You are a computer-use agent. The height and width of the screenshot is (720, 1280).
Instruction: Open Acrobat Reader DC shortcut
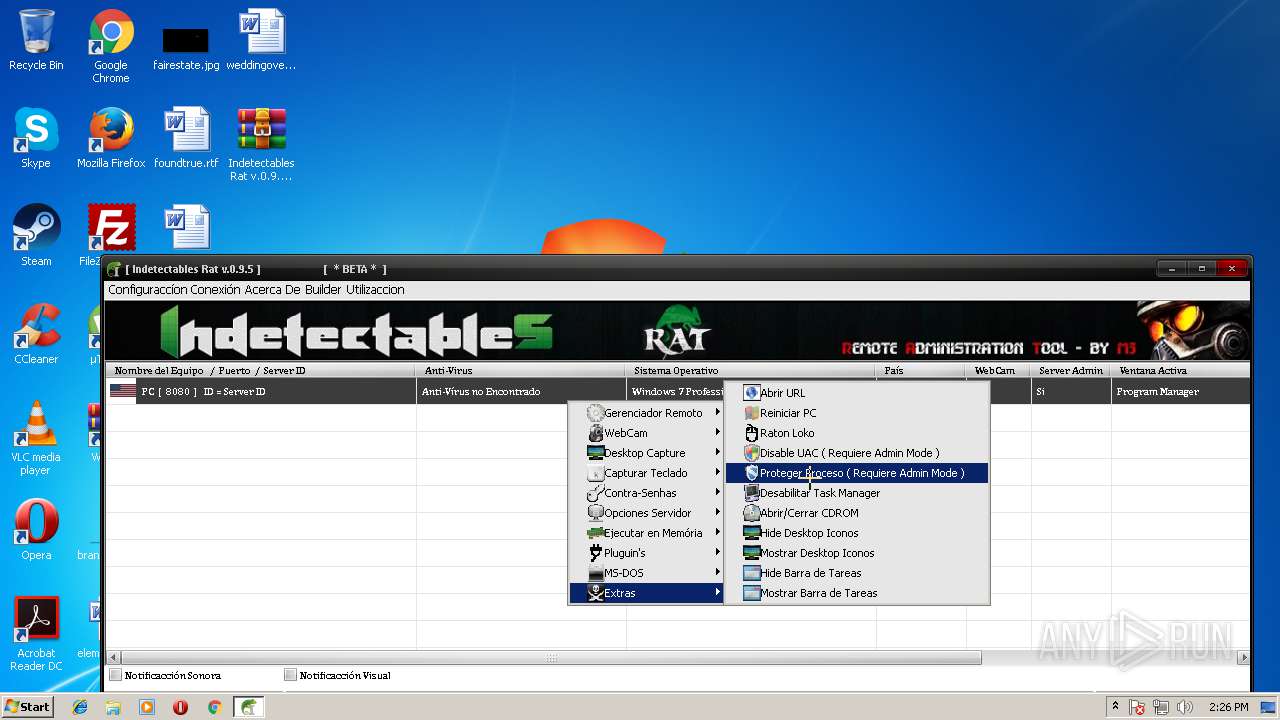[x=36, y=634]
